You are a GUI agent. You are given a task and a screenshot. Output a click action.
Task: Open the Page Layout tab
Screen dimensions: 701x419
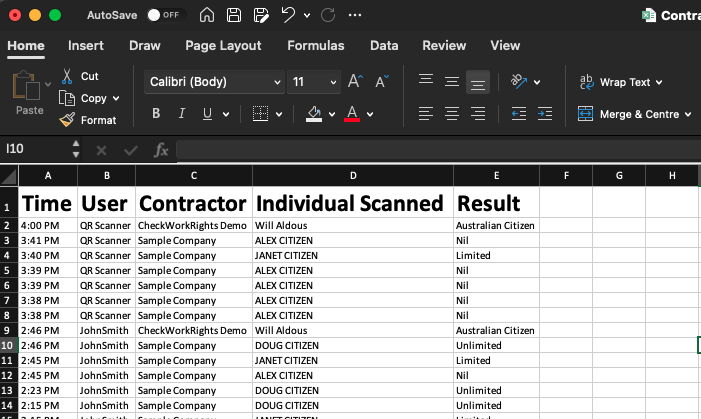coord(223,46)
